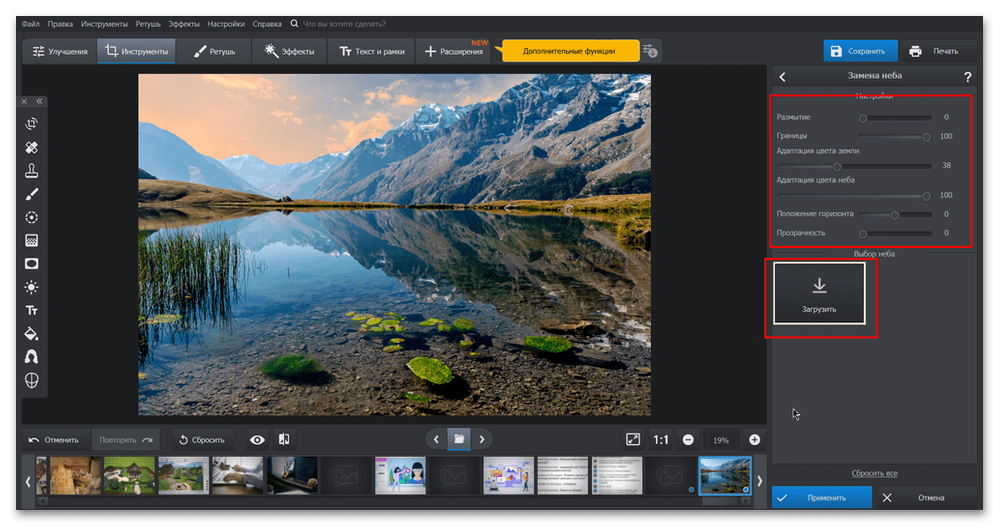Click the Повторить redo button
The height and width of the screenshot is (526, 999).
click(126, 440)
